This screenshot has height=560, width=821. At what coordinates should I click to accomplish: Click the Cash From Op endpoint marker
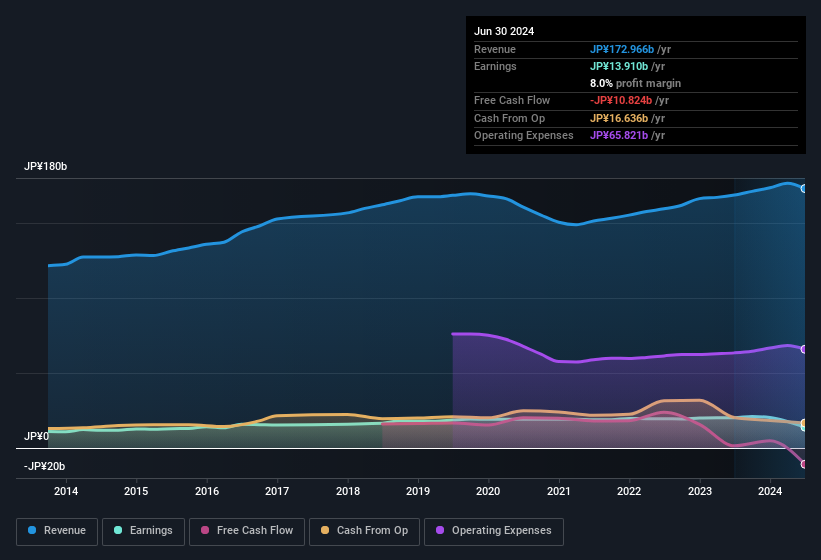point(804,423)
